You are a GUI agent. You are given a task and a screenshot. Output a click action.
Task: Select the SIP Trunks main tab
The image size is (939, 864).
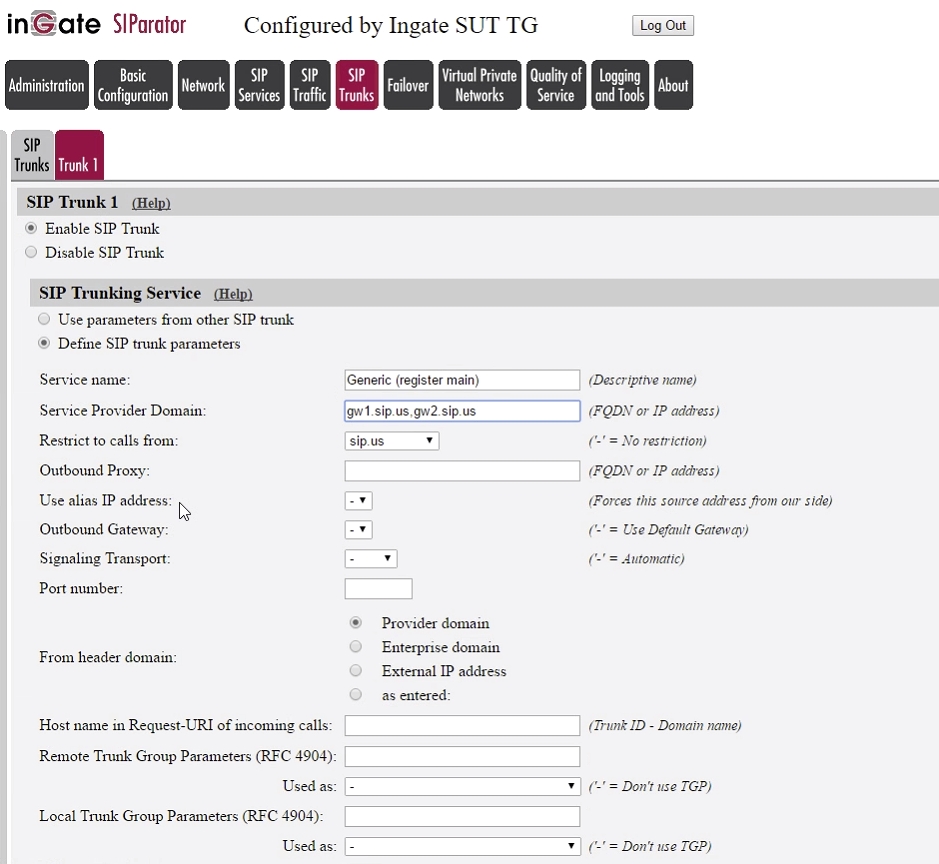(x=357, y=85)
